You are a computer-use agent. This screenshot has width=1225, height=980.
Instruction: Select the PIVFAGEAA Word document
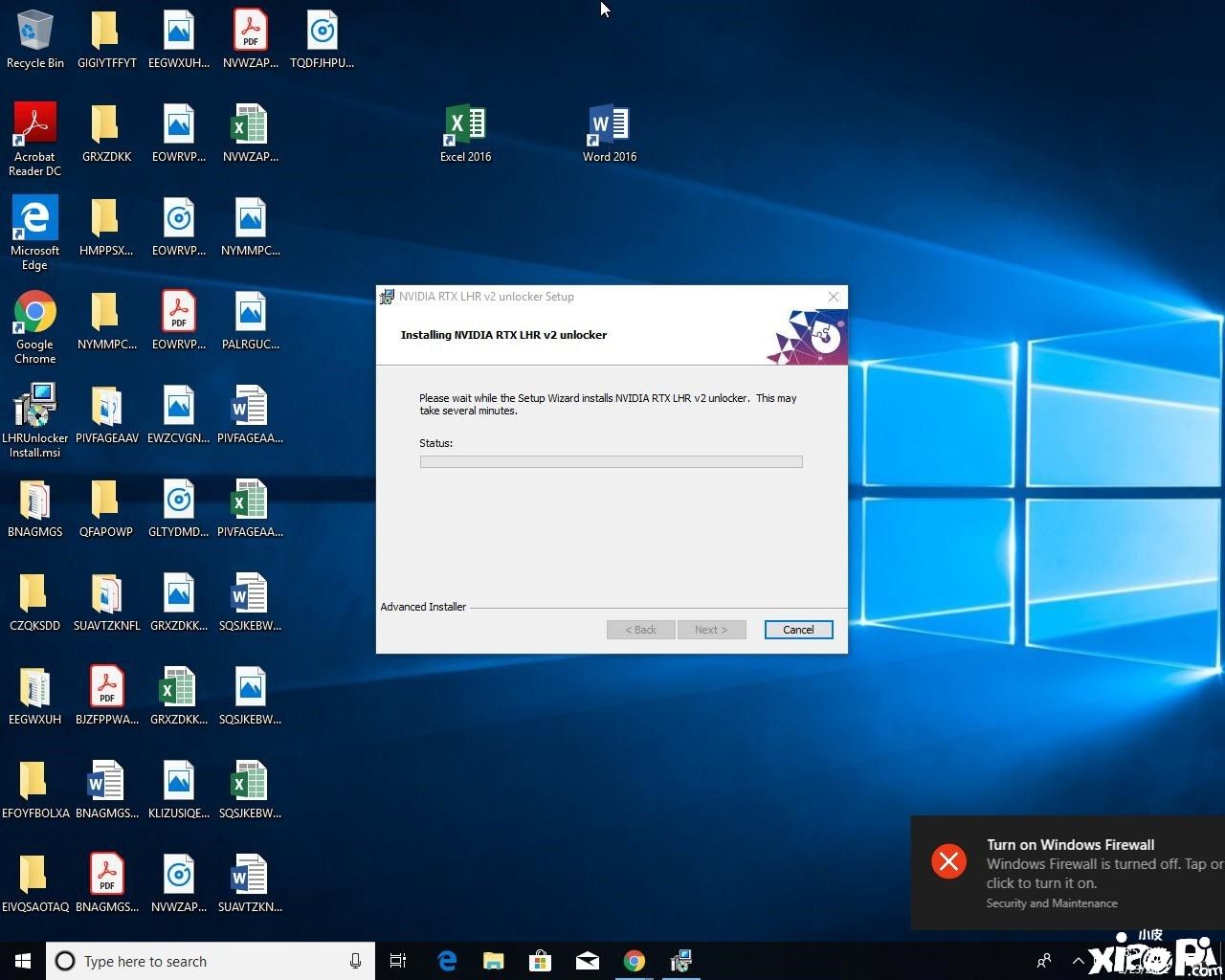pyautogui.click(x=251, y=414)
